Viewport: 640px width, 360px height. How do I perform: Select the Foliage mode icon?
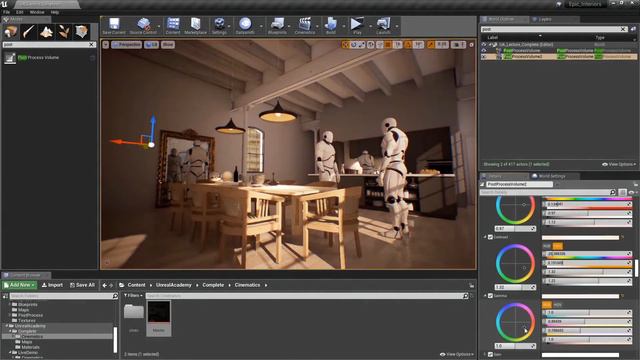click(x=64, y=31)
